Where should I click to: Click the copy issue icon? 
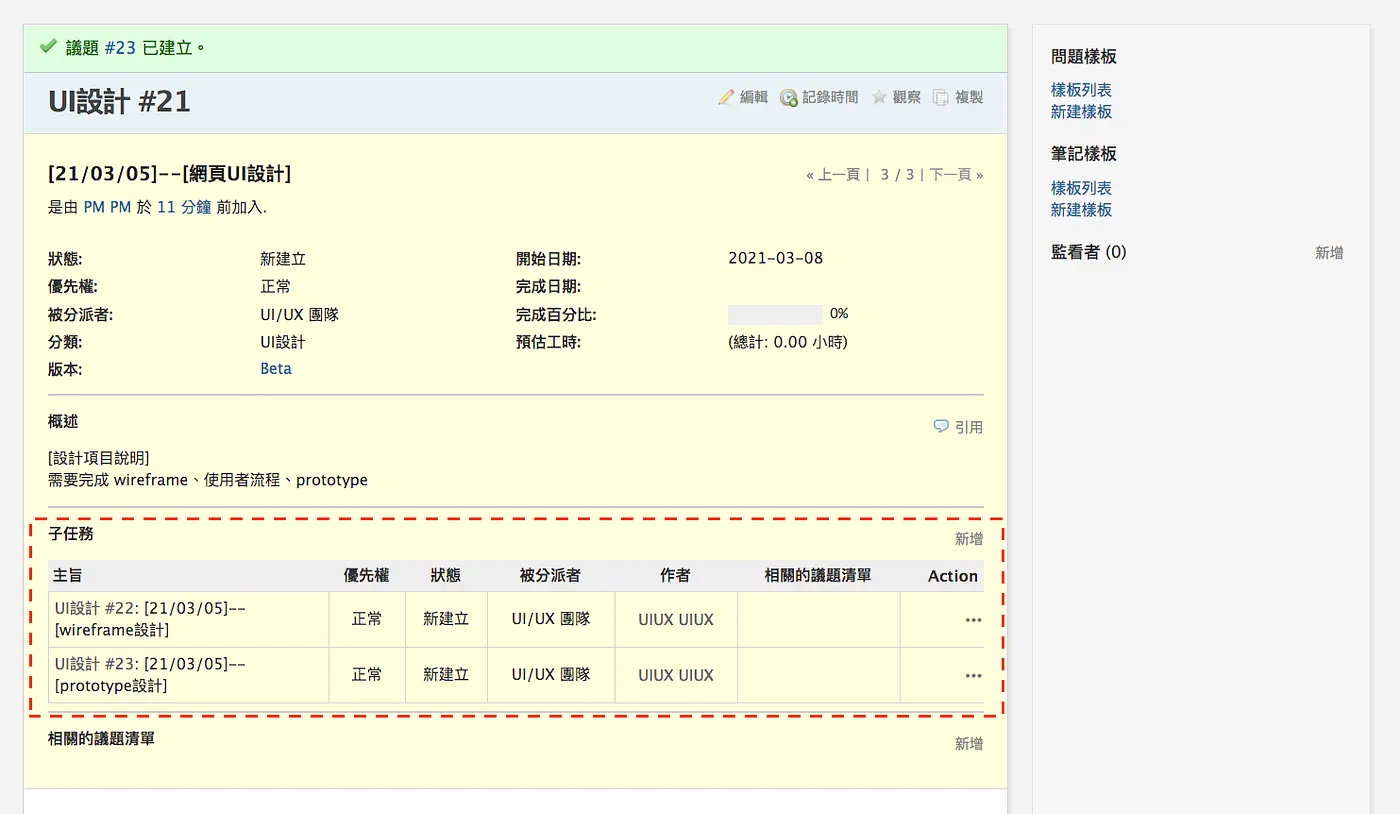point(941,97)
